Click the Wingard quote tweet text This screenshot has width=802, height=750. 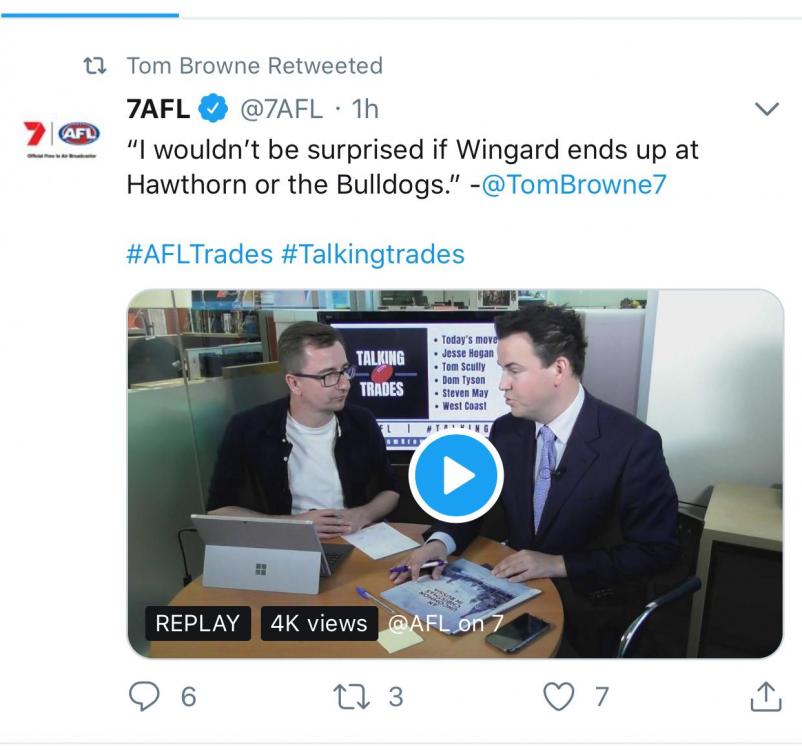[411, 168]
